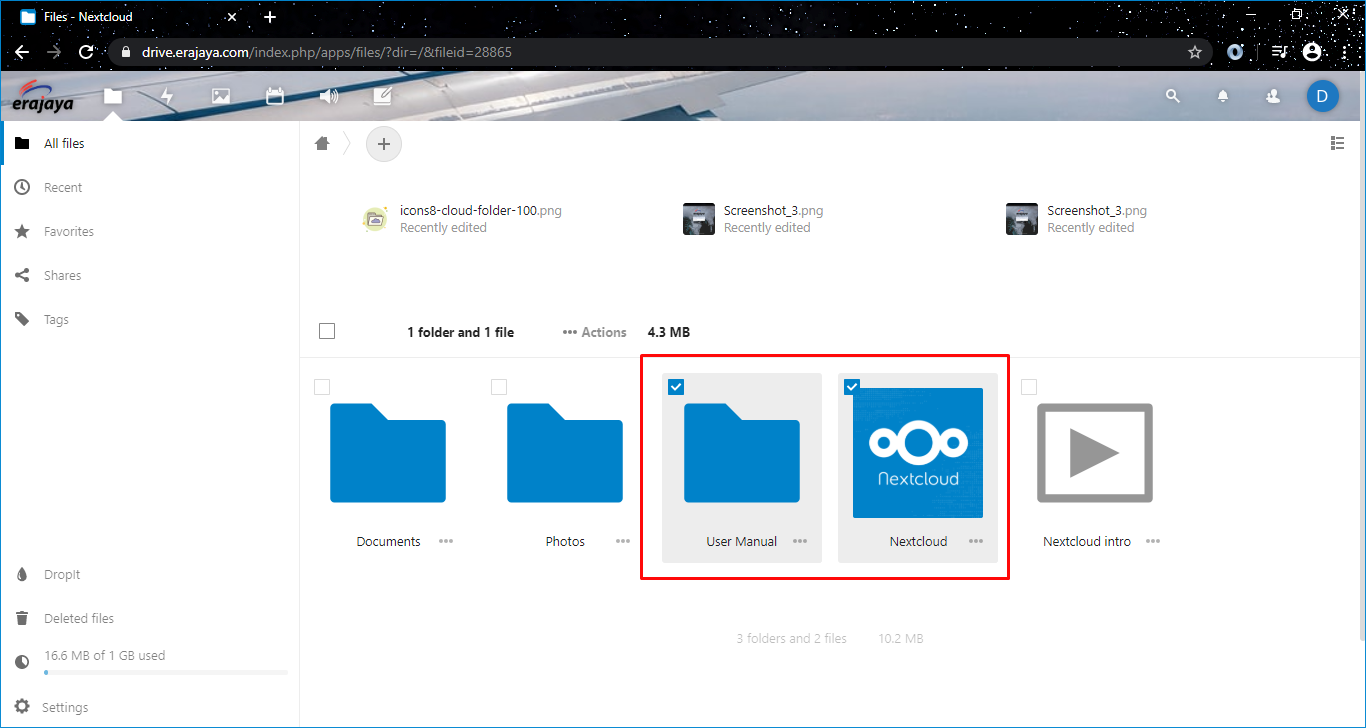Open Chrome media control icon
Image resolution: width=1366 pixels, height=728 pixels.
(x=1279, y=52)
